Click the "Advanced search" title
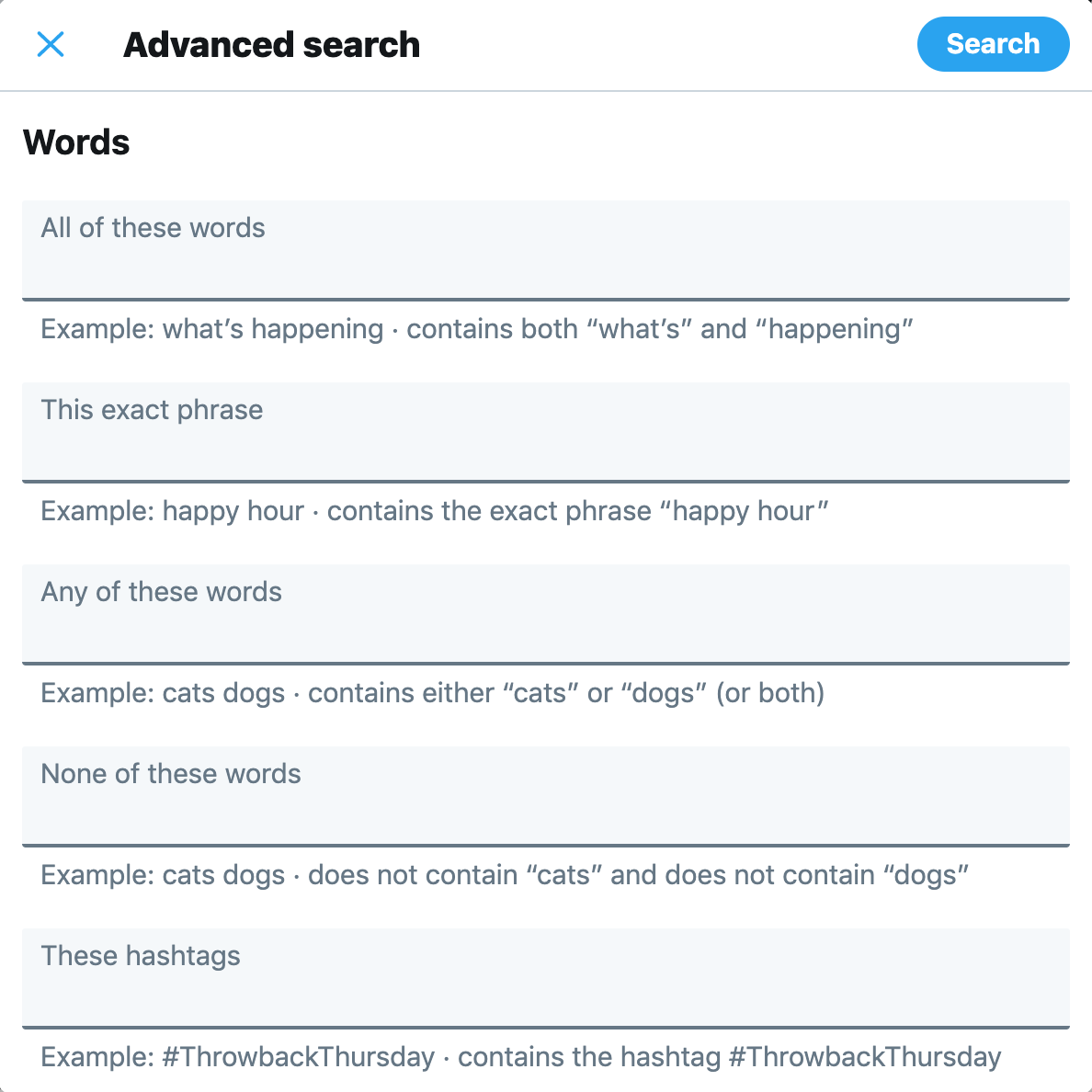Image resolution: width=1092 pixels, height=1092 pixels. (271, 44)
